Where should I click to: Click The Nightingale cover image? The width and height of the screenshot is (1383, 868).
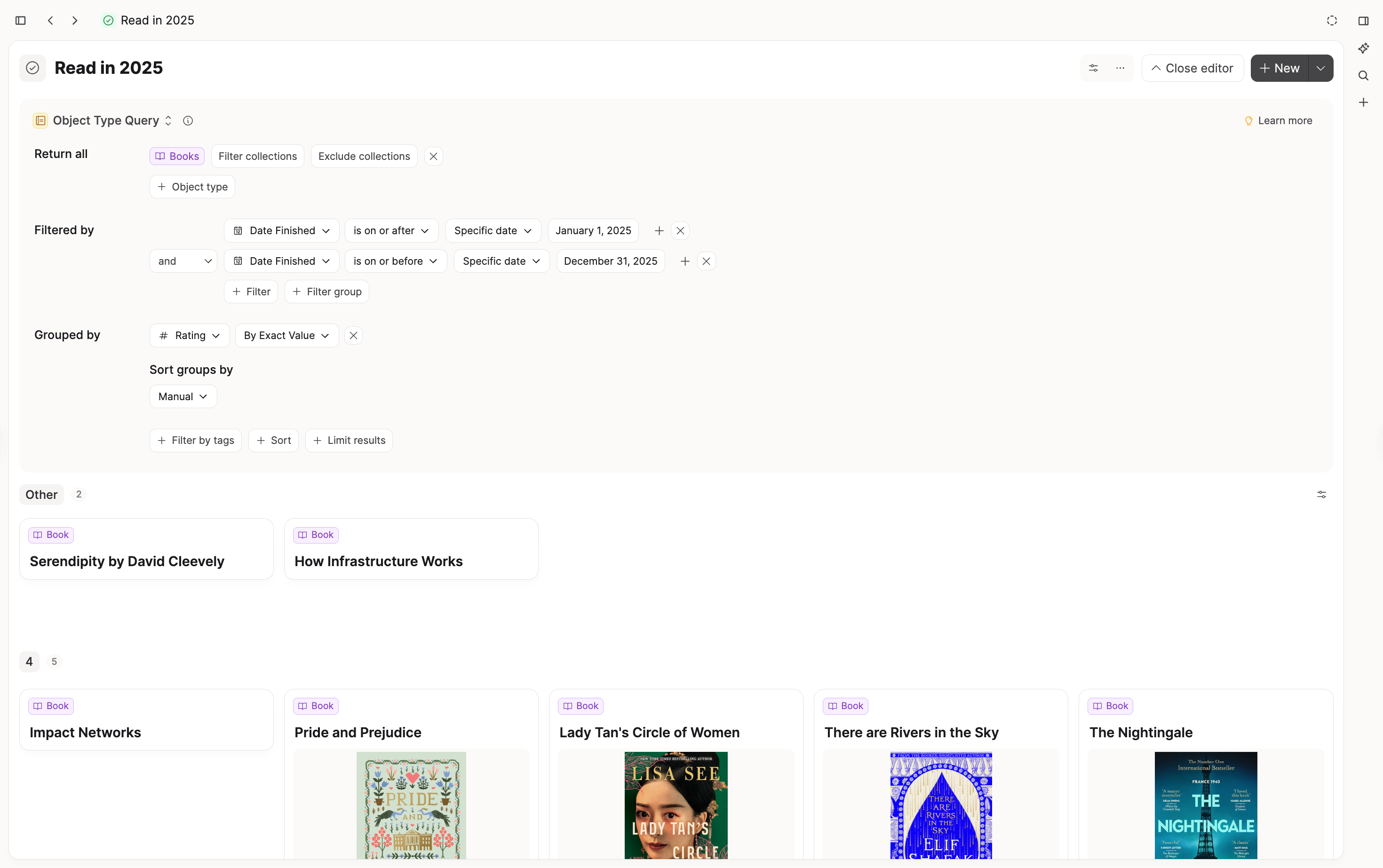(1206, 805)
